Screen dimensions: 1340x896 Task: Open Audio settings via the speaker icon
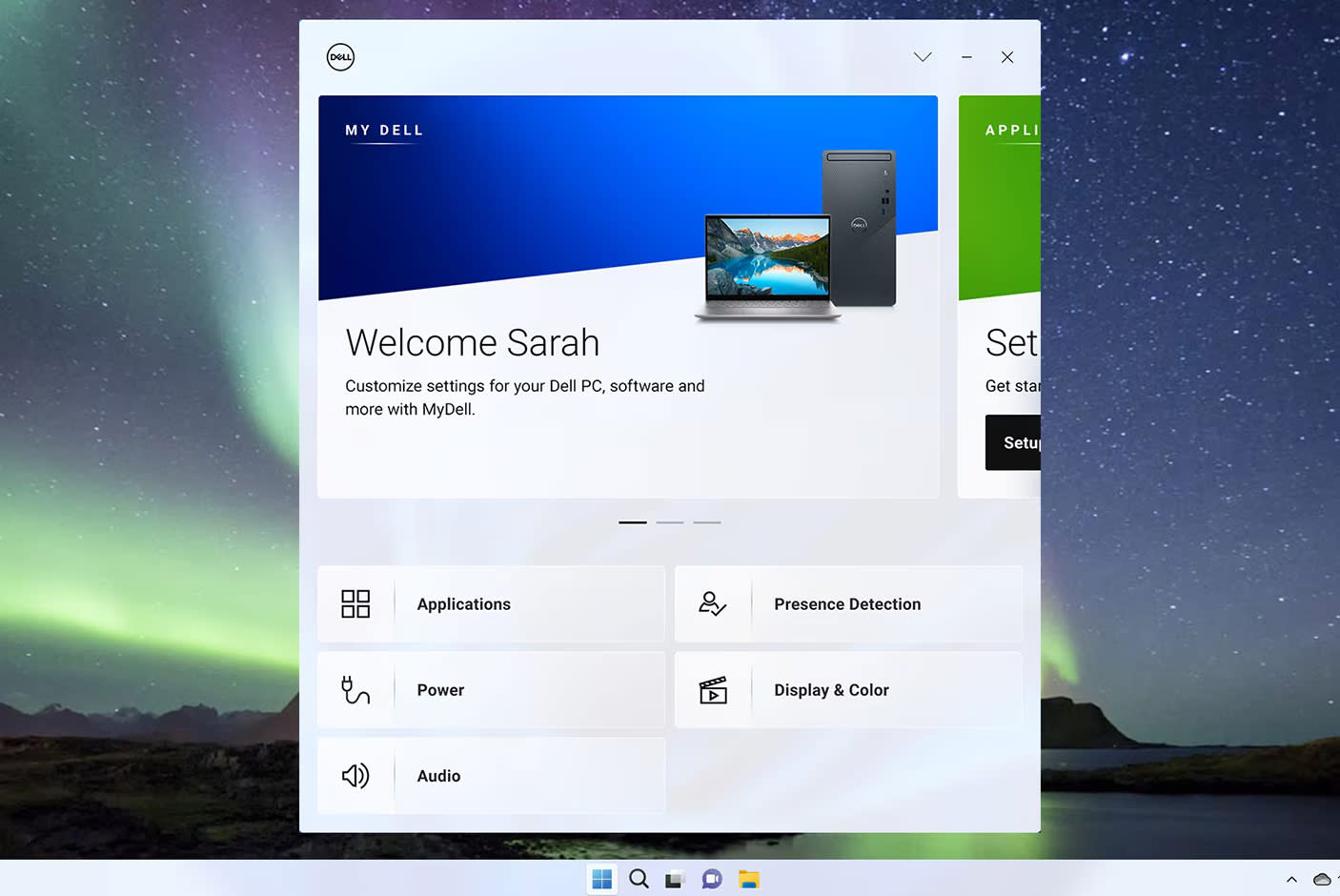tap(355, 775)
